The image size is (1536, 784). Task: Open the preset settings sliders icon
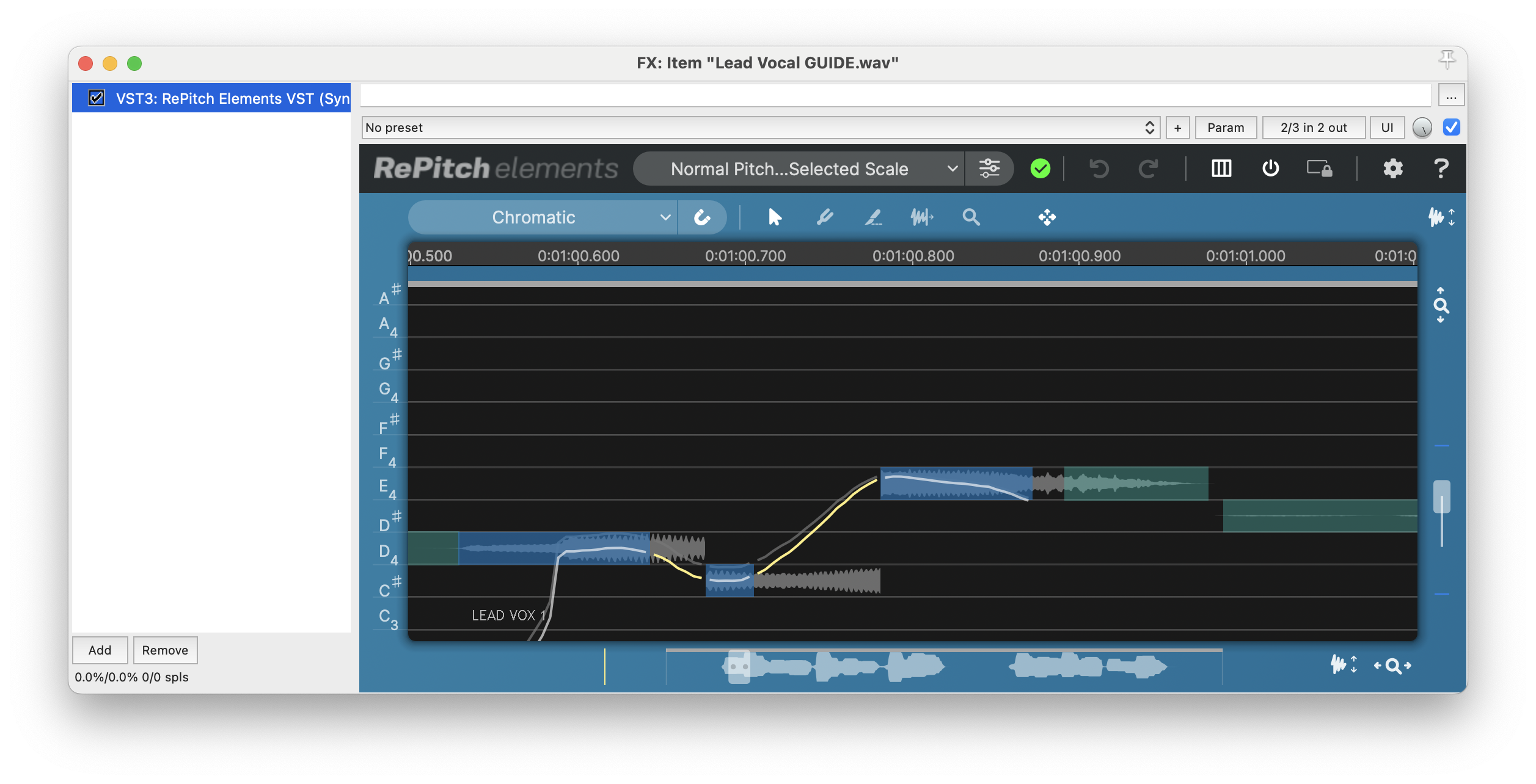989,169
